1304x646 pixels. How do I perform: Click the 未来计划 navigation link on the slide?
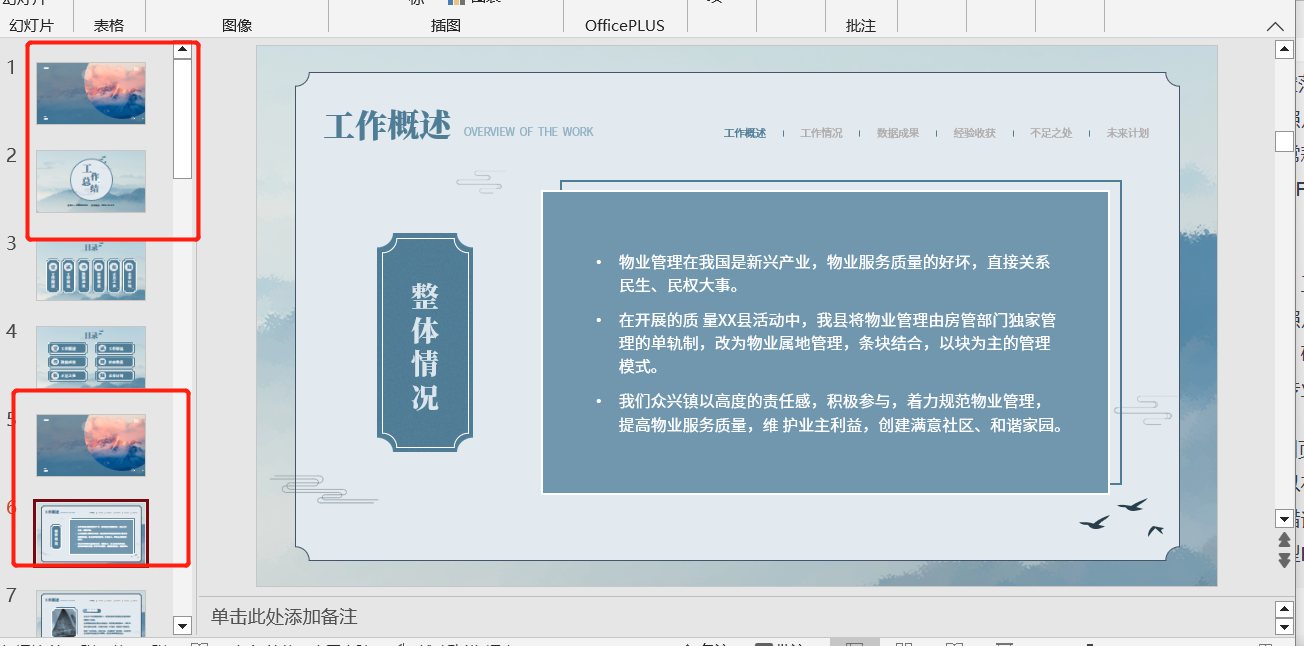click(x=1128, y=132)
